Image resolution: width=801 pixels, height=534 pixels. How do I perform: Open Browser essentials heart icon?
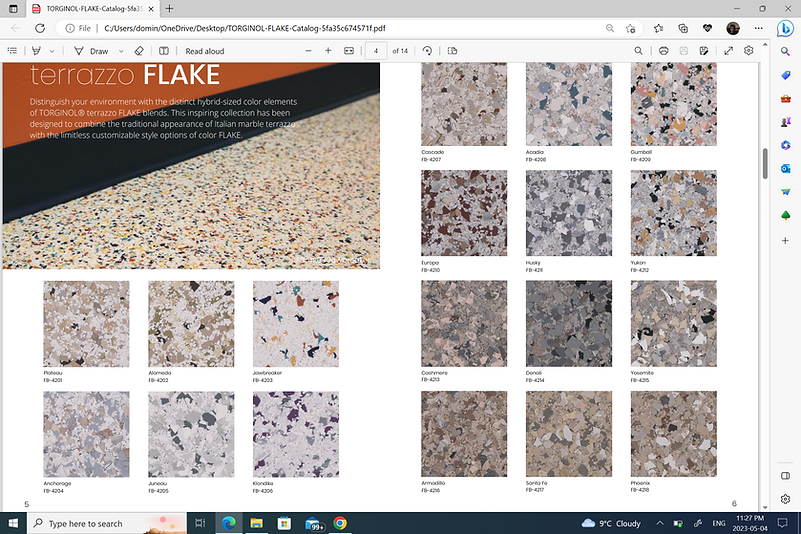708,28
